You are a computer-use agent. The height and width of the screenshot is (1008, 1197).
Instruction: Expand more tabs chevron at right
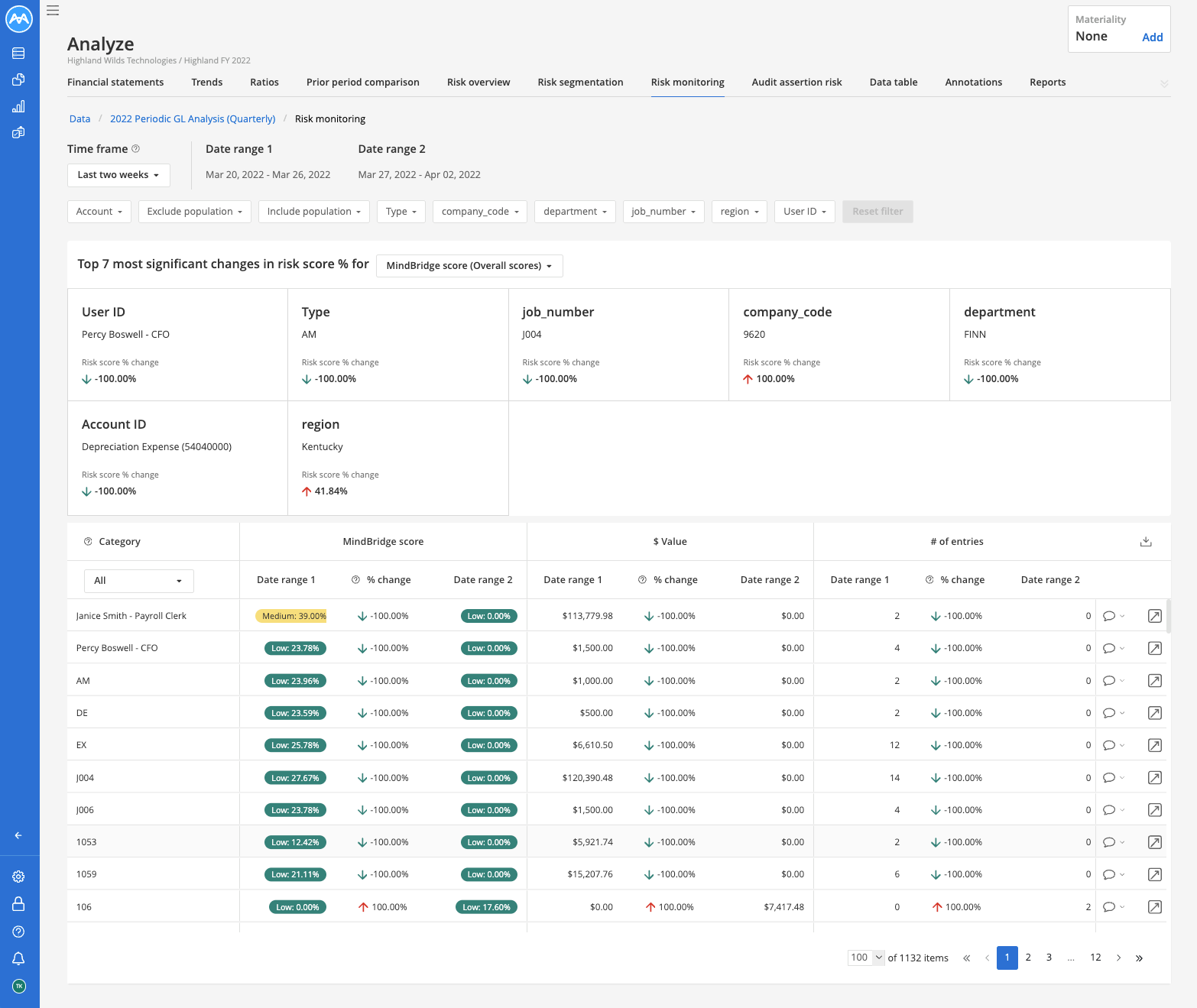click(1164, 83)
